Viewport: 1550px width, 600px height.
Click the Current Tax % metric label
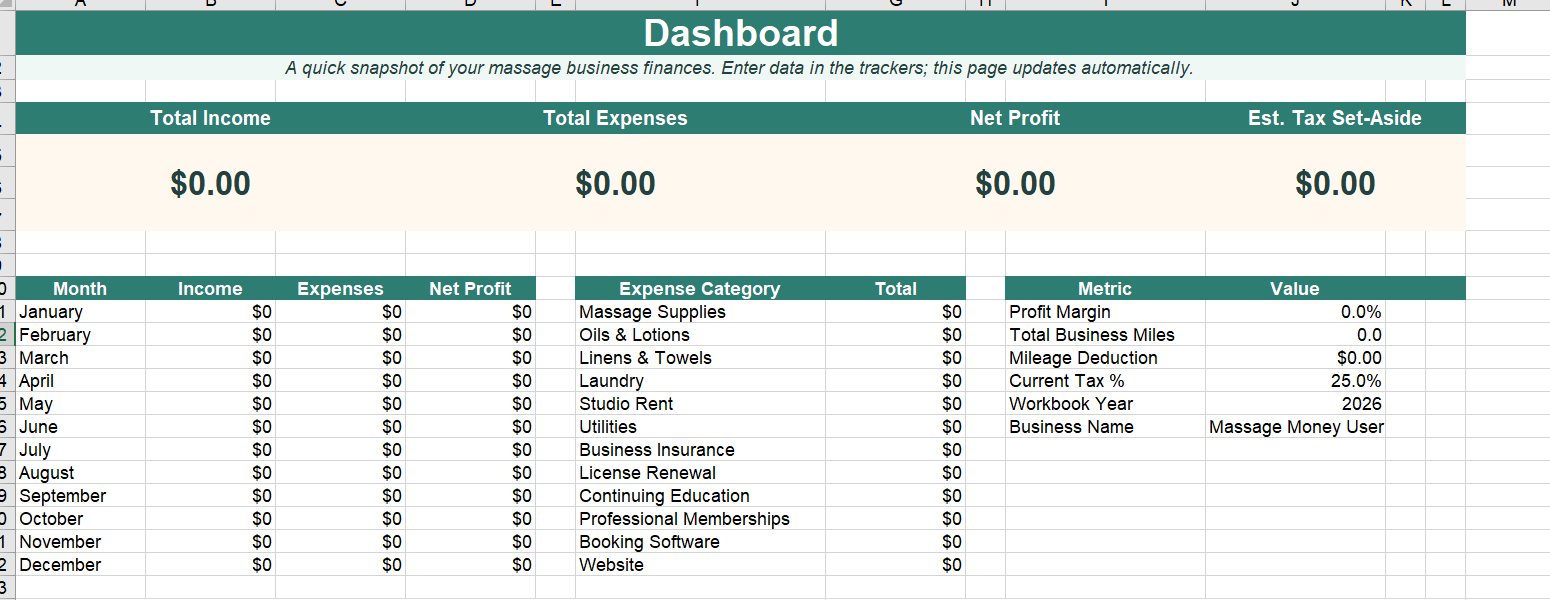click(1105, 381)
